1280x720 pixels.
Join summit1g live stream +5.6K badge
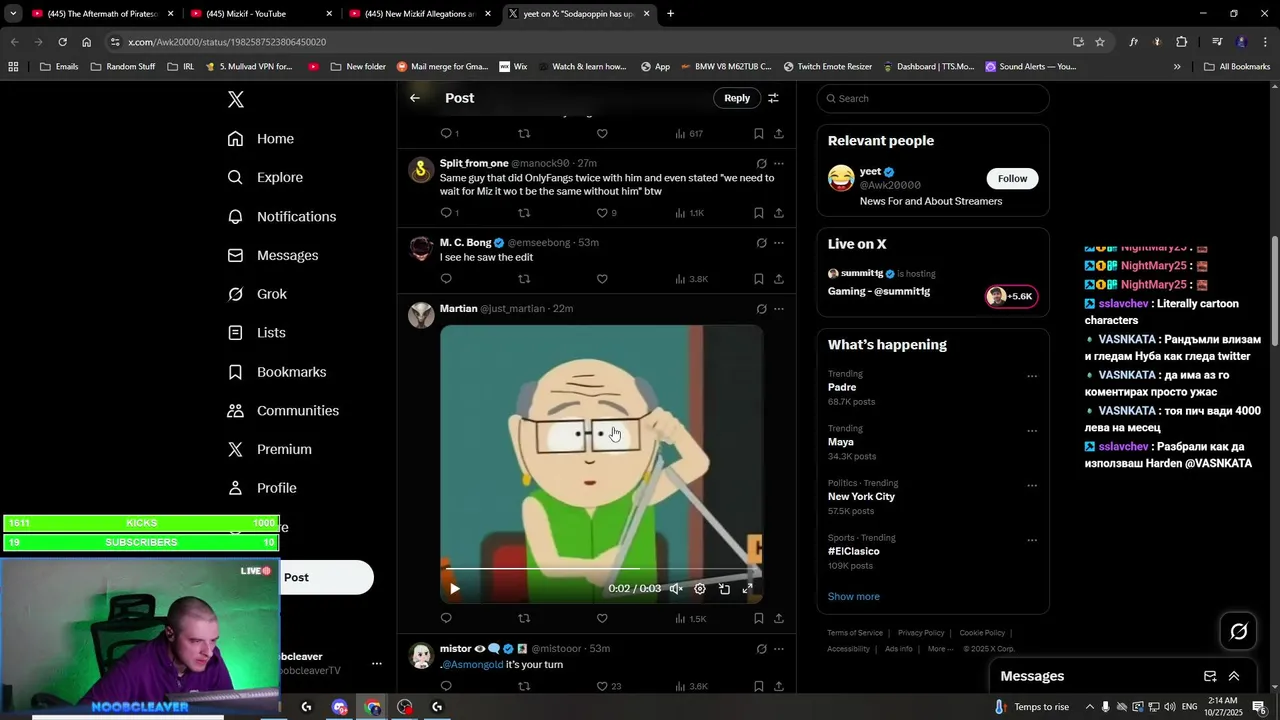1012,296
